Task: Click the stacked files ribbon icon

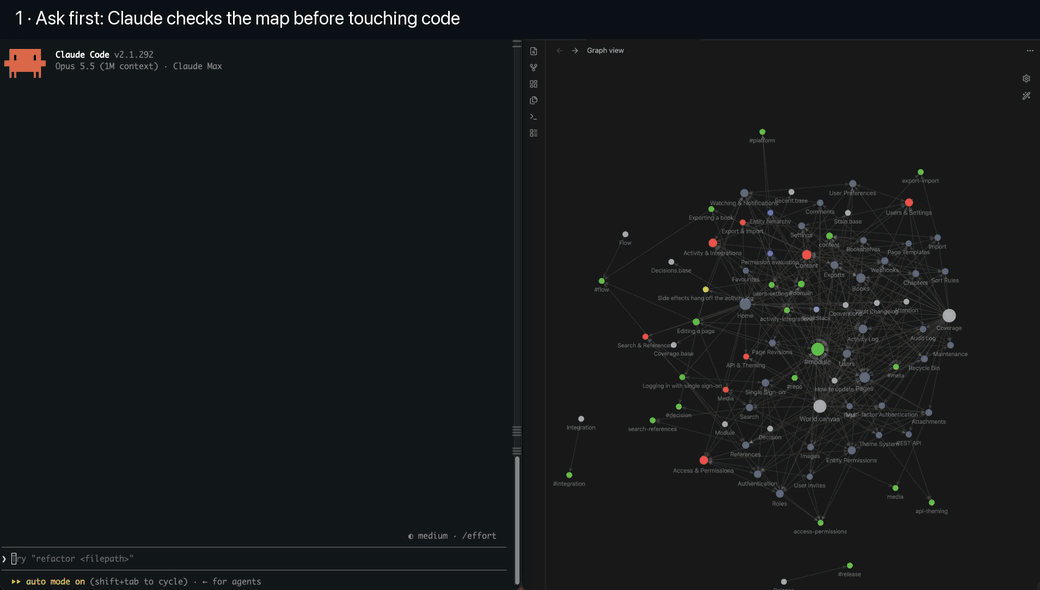Action: pos(533,101)
